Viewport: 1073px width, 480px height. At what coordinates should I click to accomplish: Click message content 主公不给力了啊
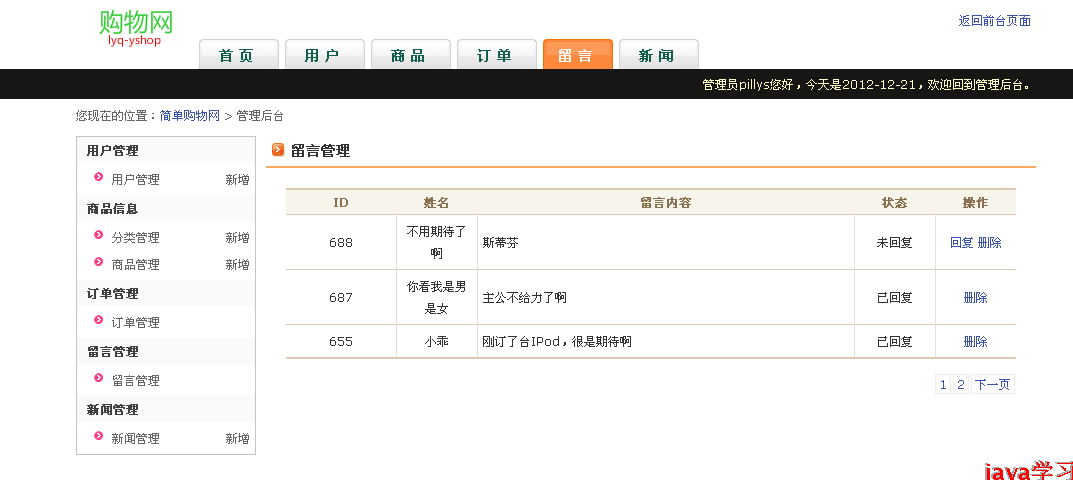pyautogui.click(x=524, y=297)
